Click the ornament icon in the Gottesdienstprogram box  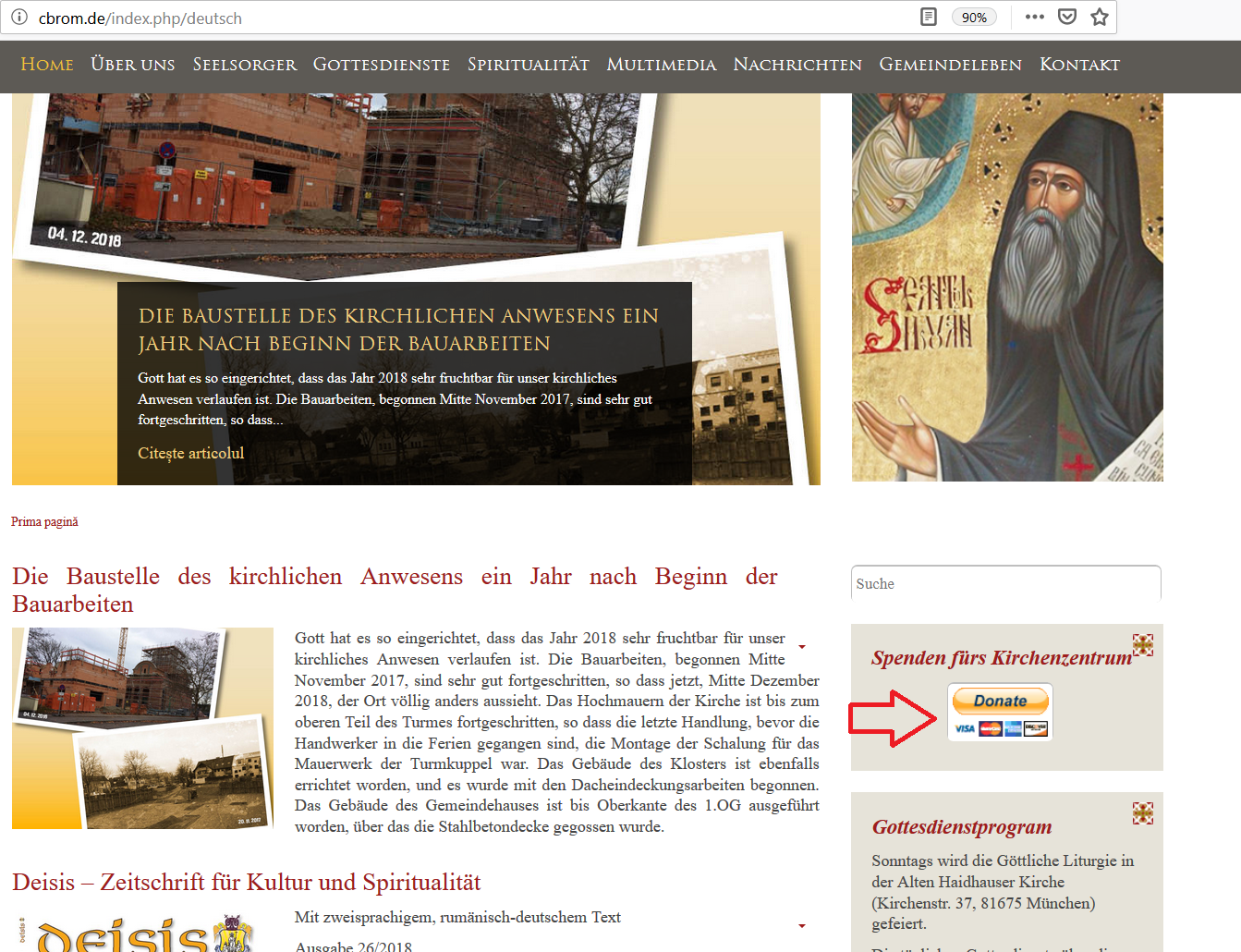(x=1143, y=813)
